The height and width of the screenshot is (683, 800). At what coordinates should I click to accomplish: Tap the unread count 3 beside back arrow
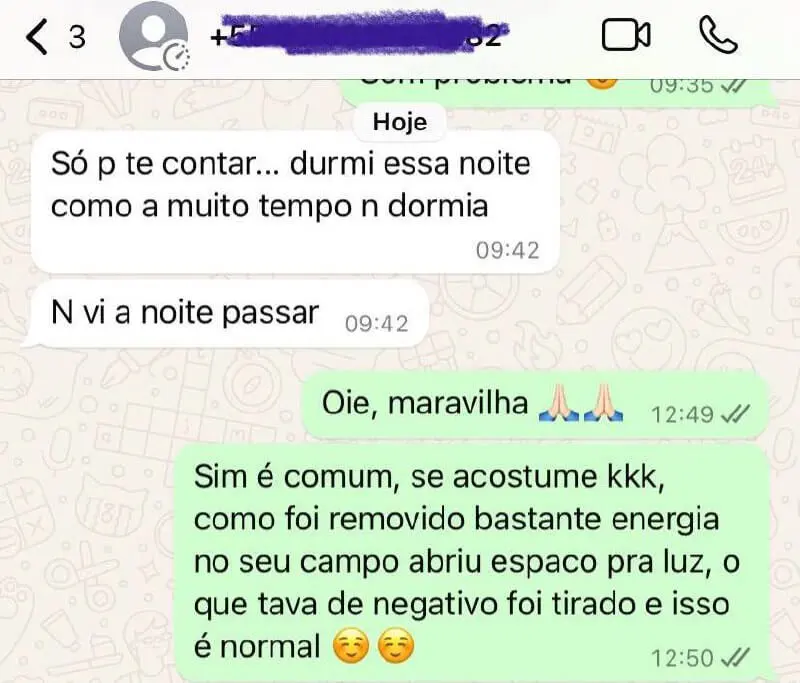(77, 37)
